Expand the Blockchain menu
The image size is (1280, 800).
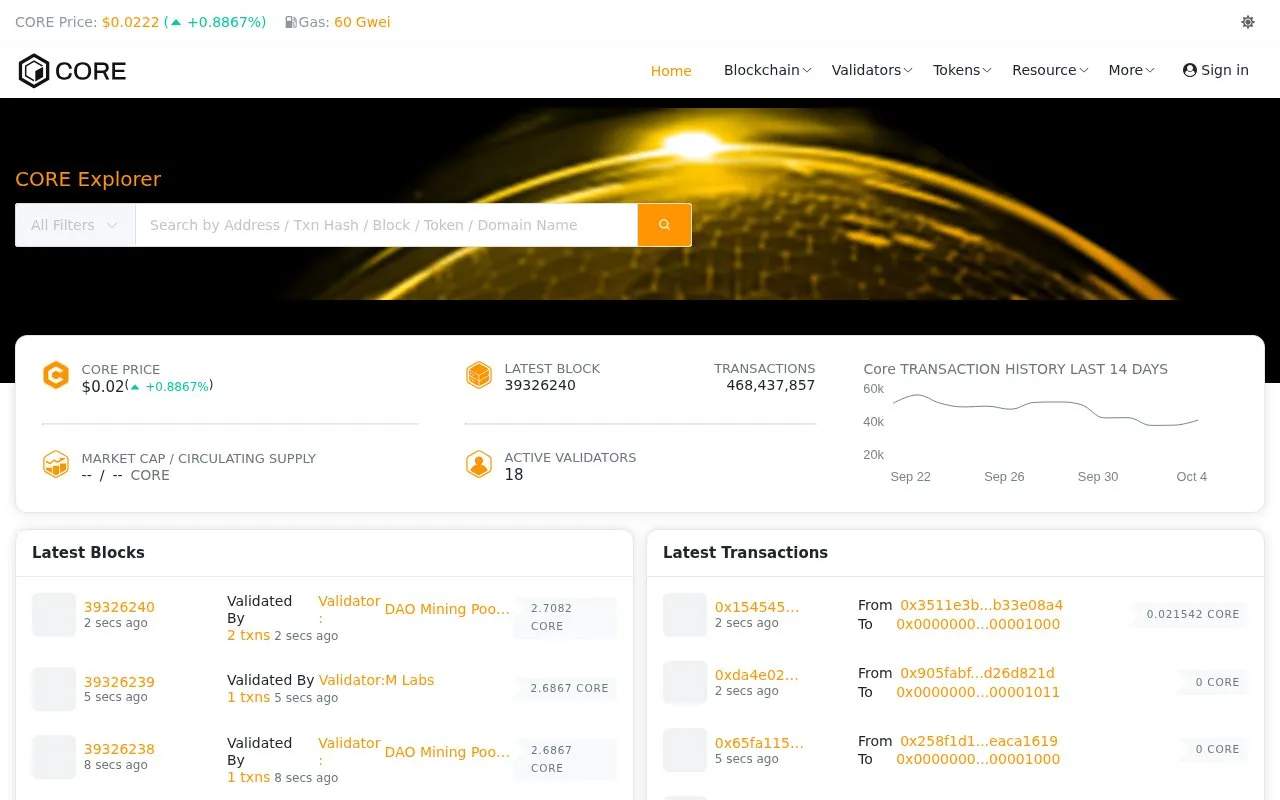[767, 70]
